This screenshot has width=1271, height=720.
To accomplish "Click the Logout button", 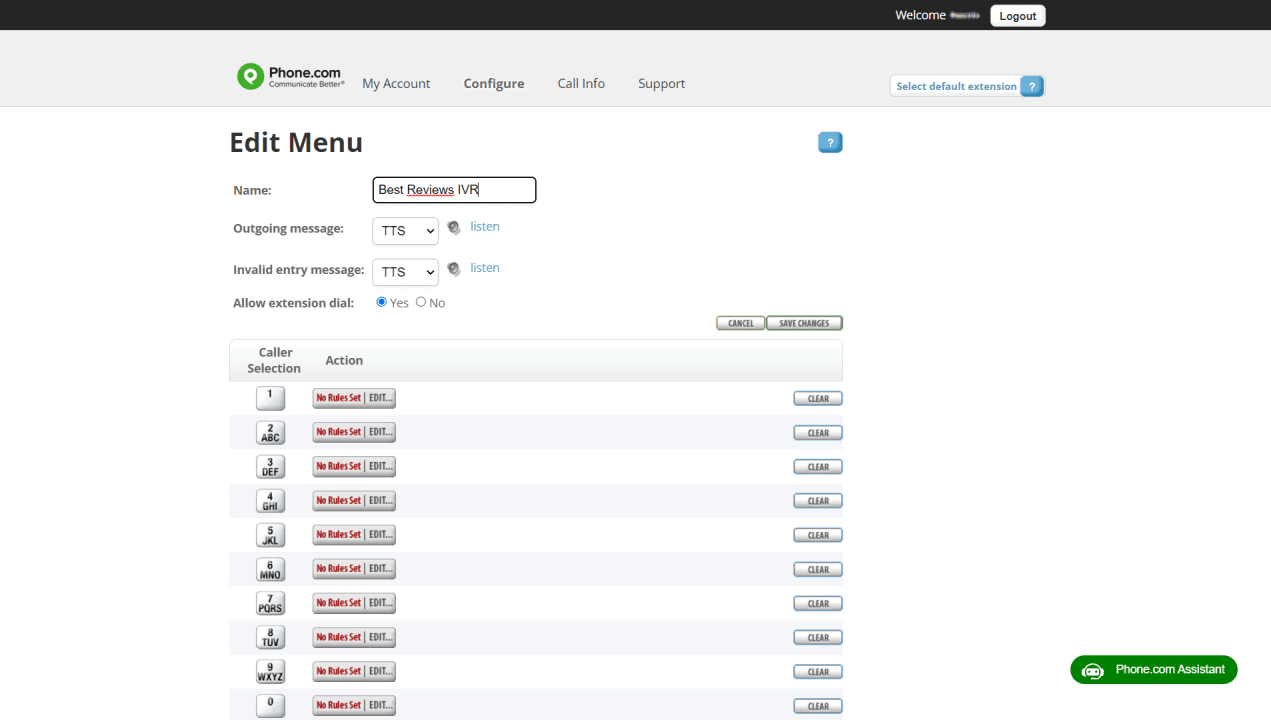I will (1017, 16).
